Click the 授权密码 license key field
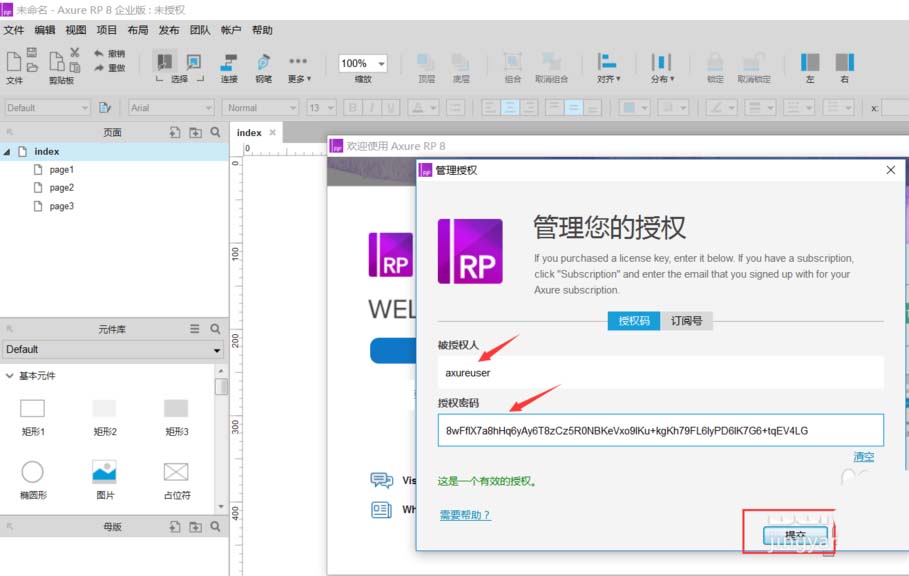 point(660,431)
